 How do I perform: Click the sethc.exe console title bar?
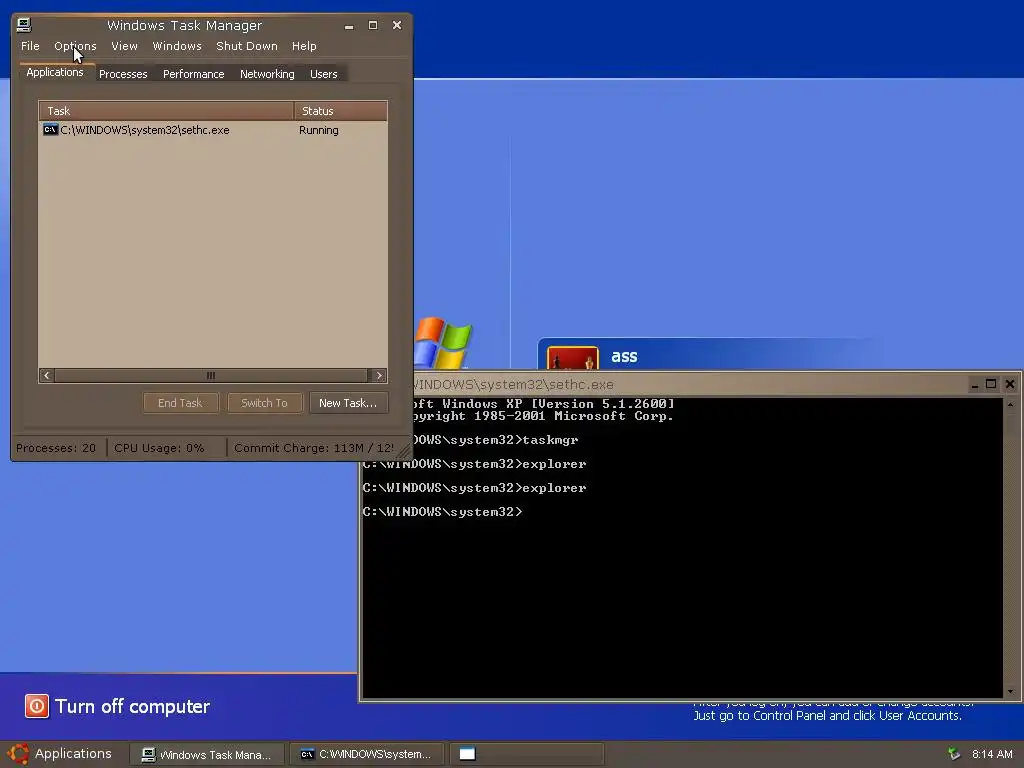[x=689, y=385]
